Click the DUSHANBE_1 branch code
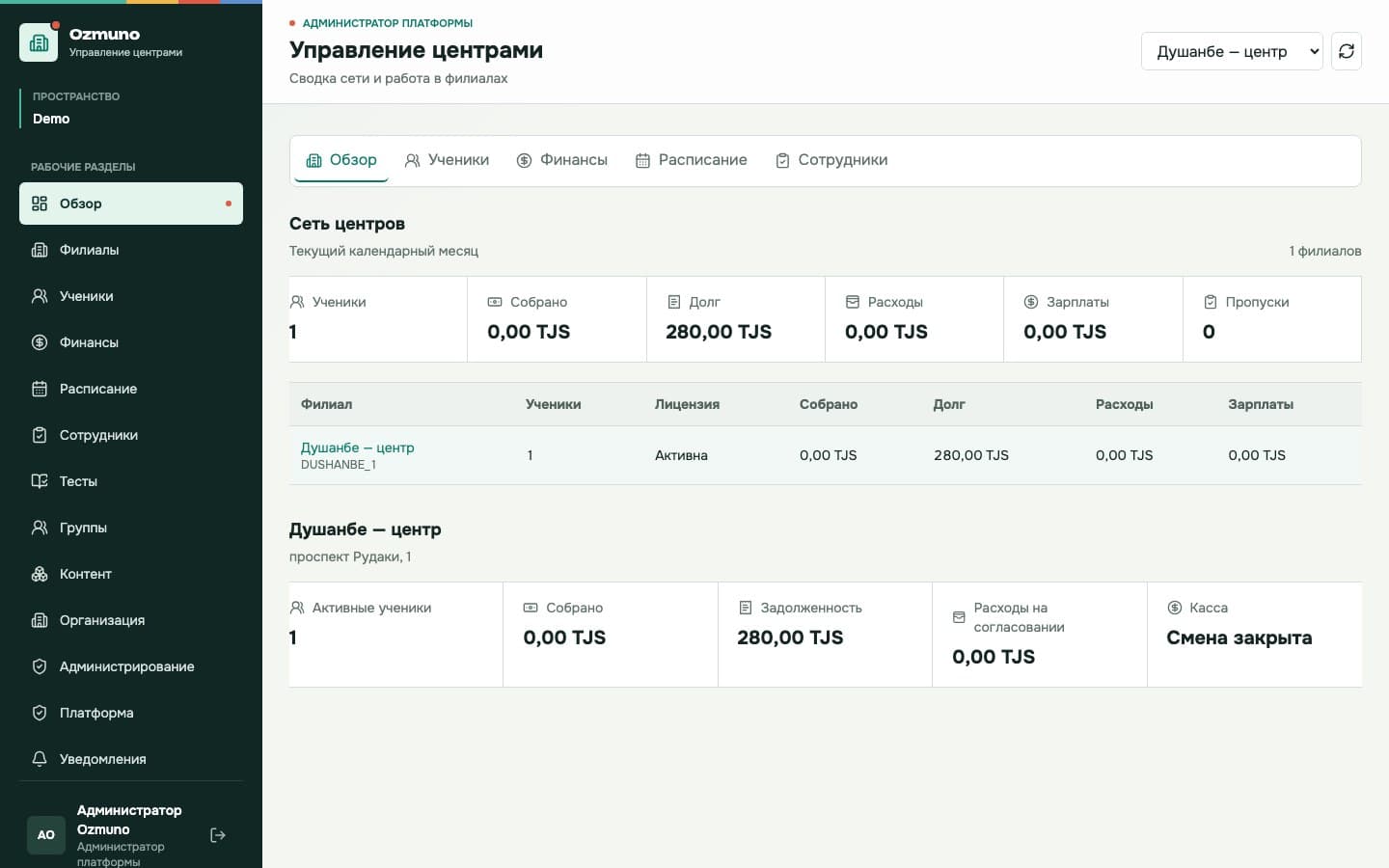 [339, 465]
